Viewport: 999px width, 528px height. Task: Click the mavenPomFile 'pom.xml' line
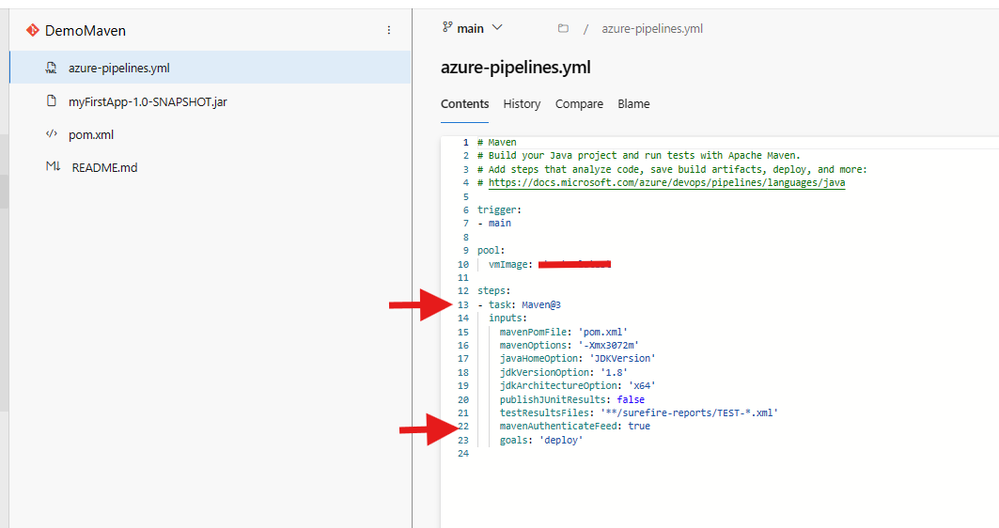[564, 332]
